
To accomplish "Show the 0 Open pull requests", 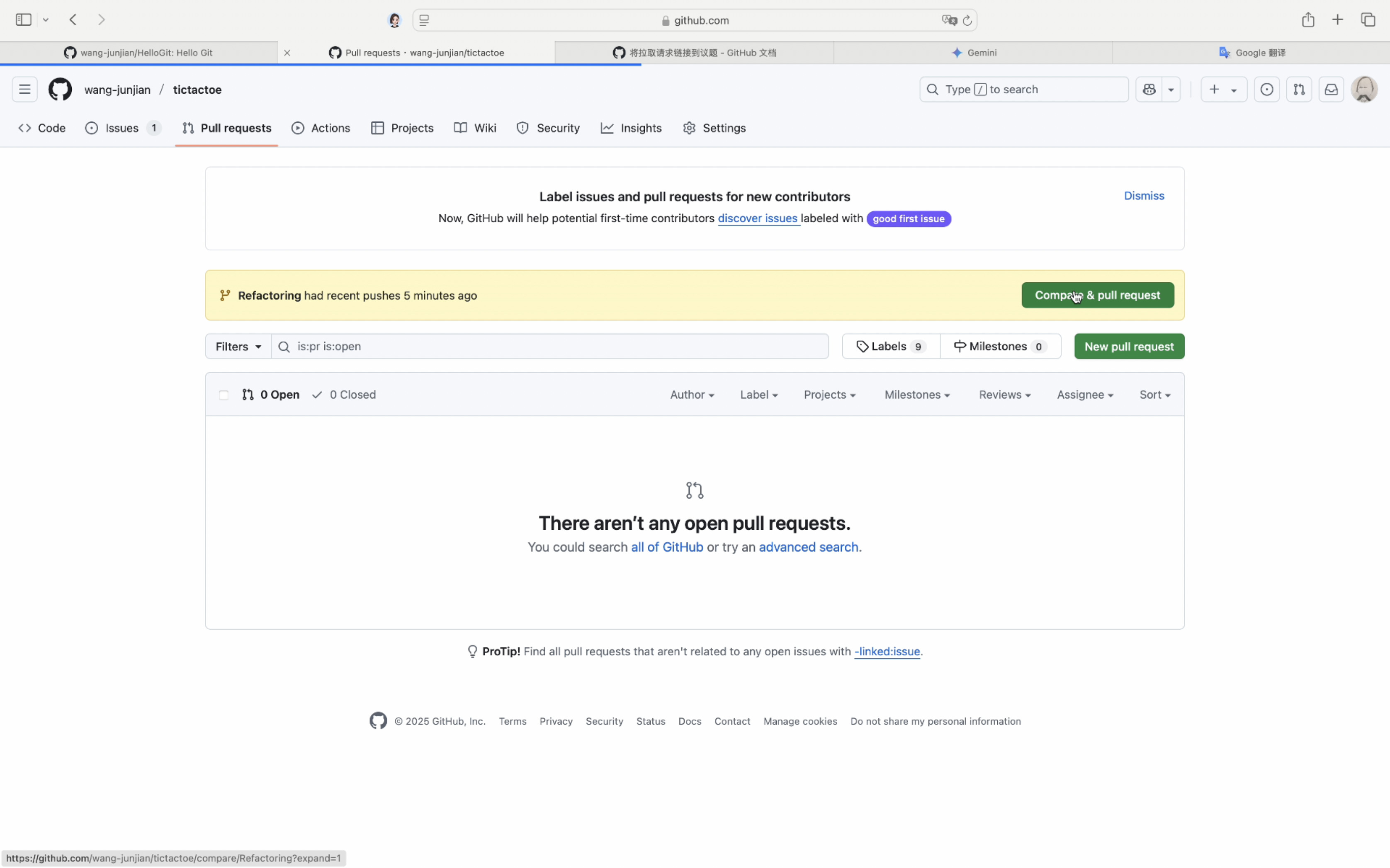I will coord(271,395).
